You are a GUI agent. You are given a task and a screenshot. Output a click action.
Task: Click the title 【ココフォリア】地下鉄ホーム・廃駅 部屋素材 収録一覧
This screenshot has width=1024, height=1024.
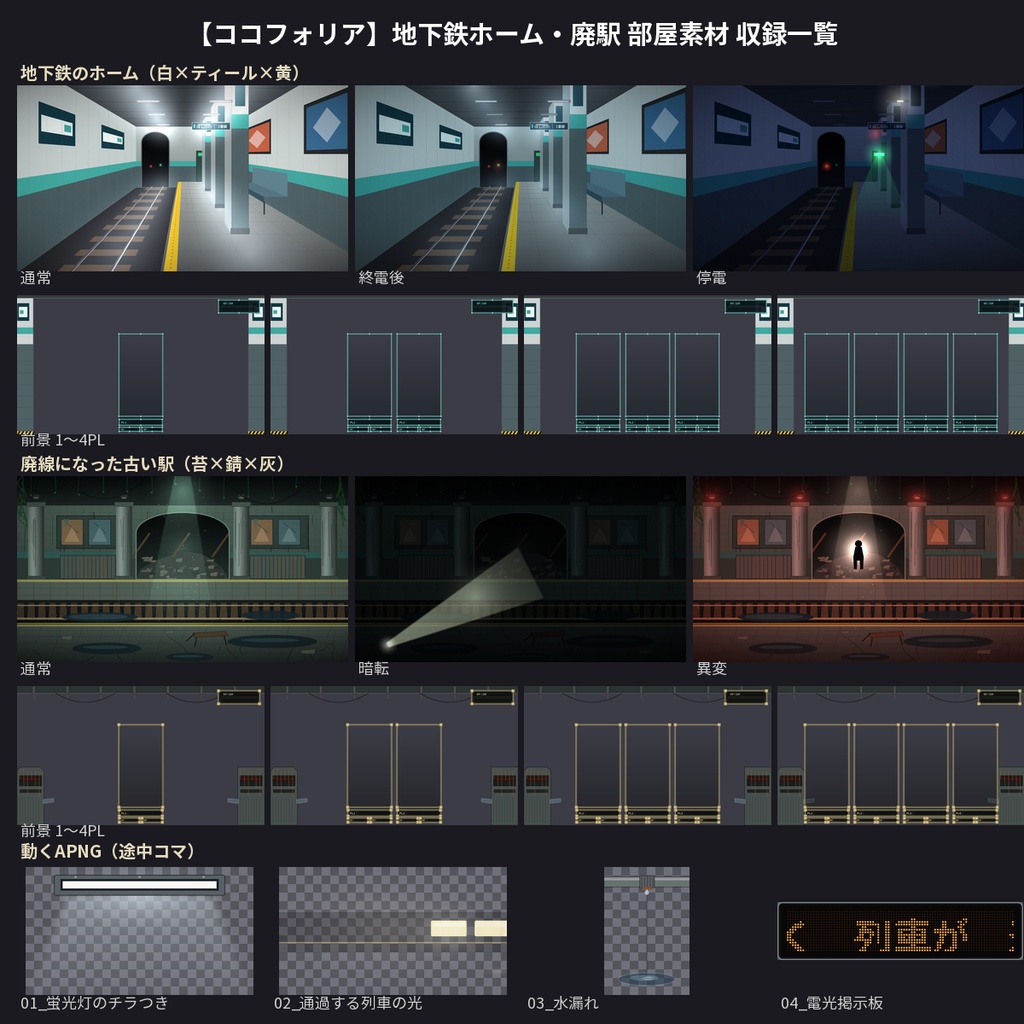[x=517, y=34]
